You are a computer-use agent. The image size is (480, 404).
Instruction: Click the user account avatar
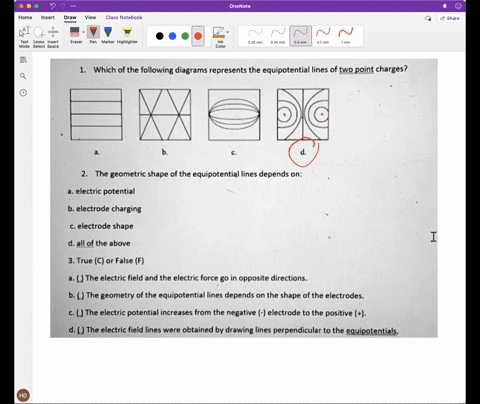click(x=23, y=395)
